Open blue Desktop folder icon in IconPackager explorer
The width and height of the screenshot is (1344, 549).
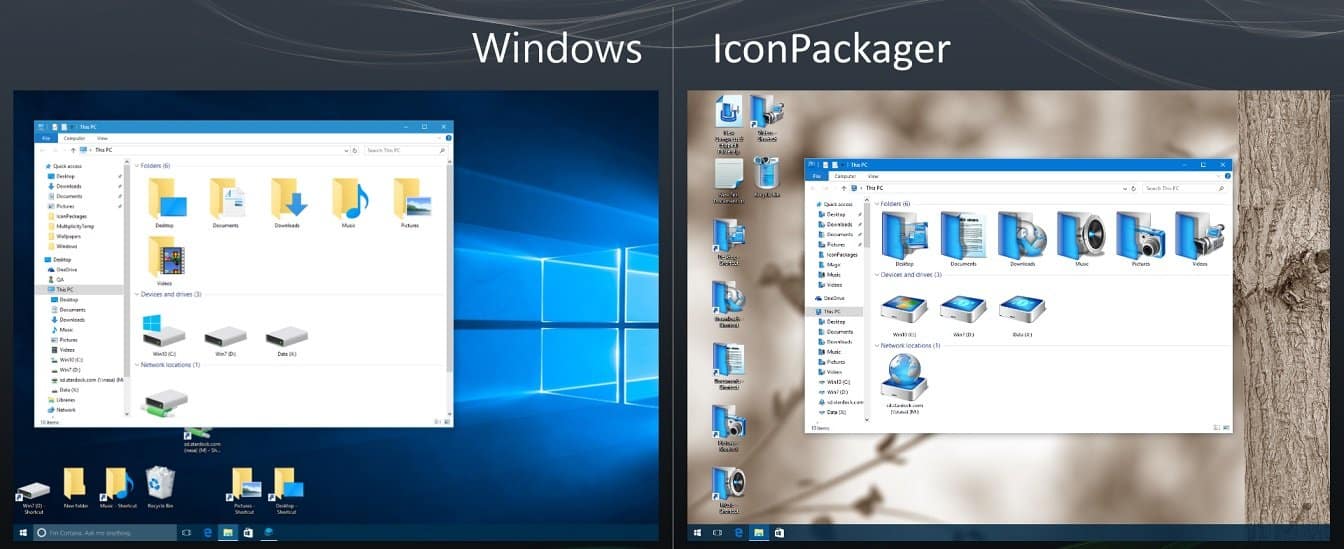pyautogui.click(x=904, y=238)
